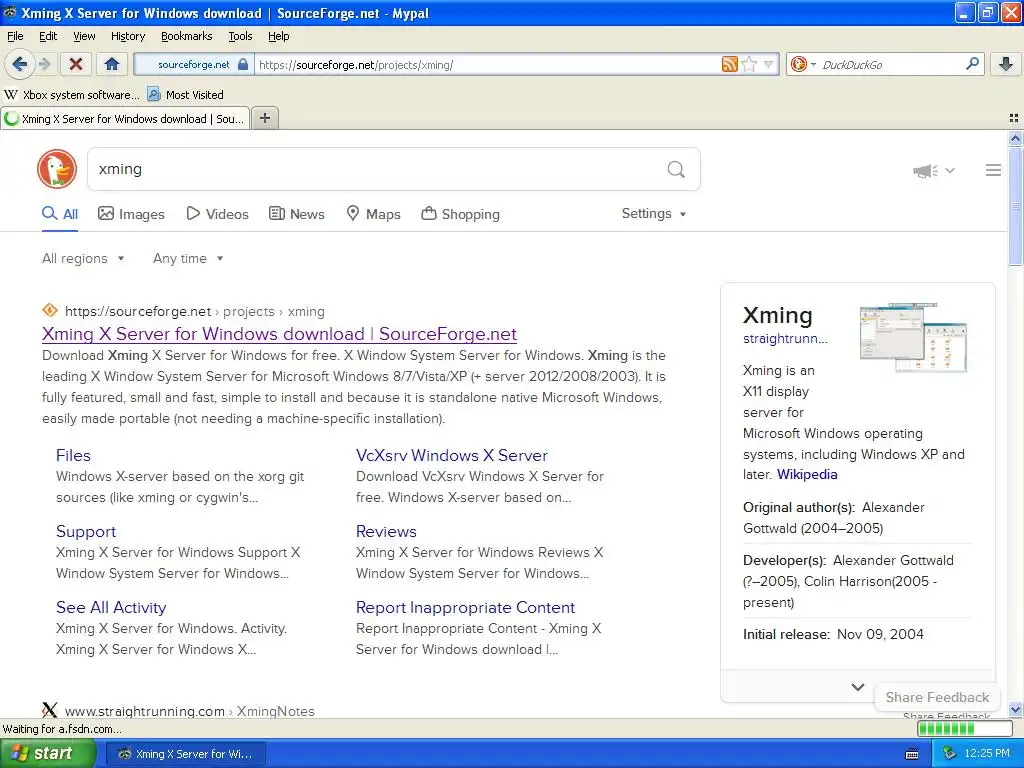Open the Files sitelink
Screen dimensions: 1024x768
[73, 455]
